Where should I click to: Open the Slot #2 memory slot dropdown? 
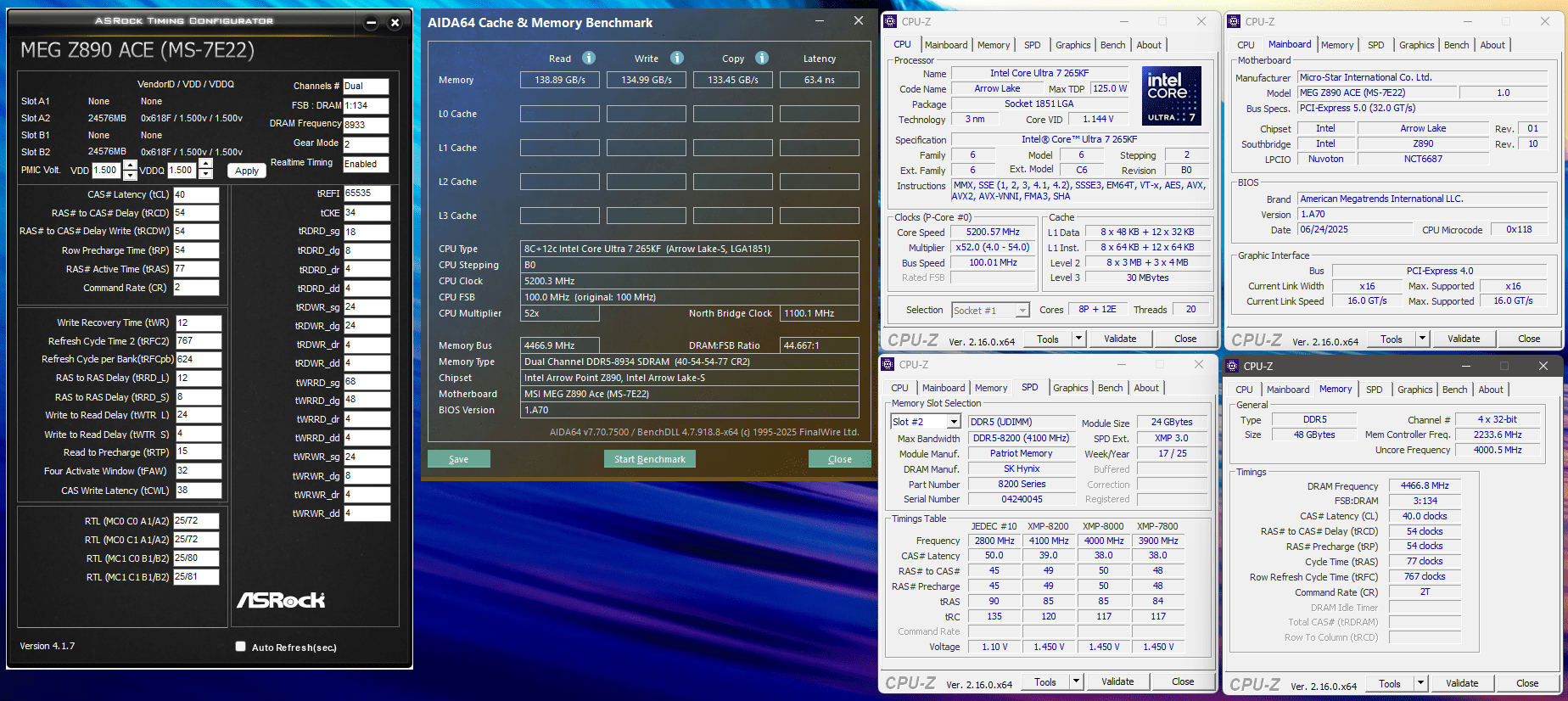(954, 422)
